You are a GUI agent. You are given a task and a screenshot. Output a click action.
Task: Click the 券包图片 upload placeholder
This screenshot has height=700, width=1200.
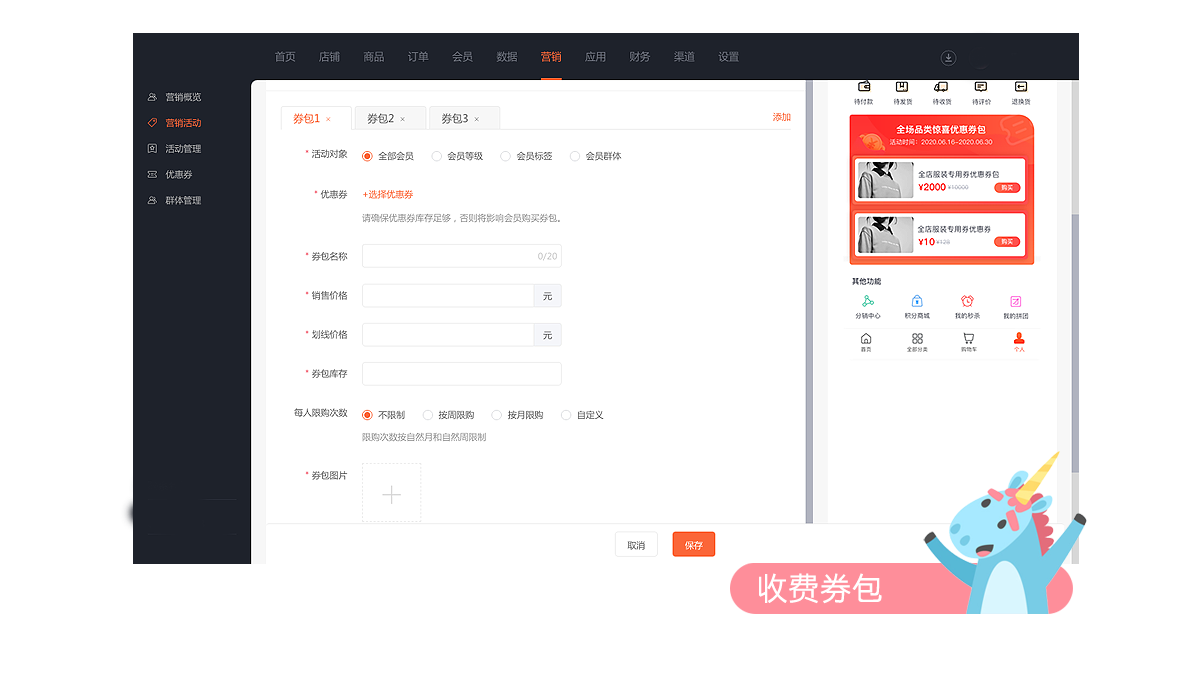pos(391,493)
